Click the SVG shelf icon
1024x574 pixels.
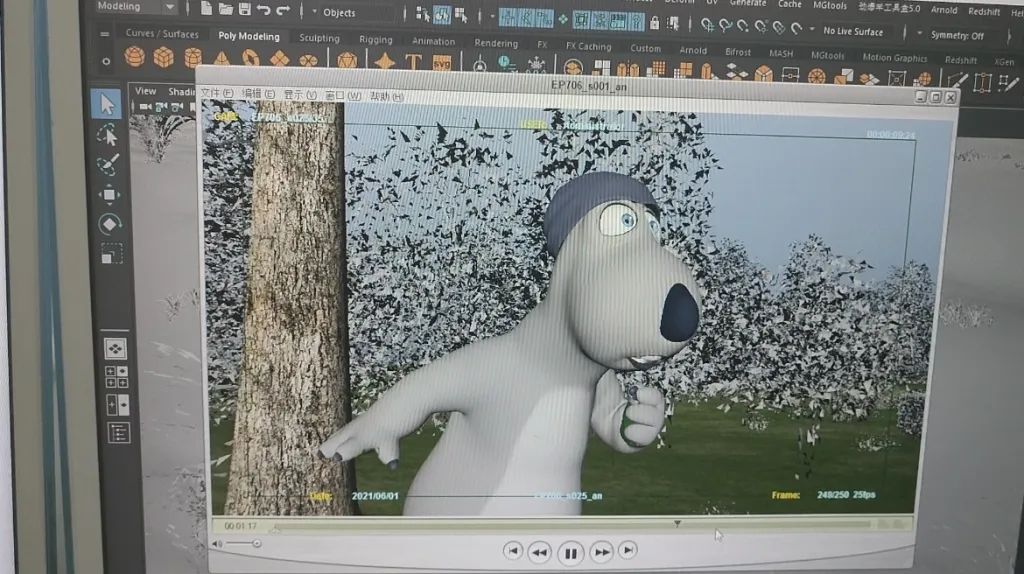coord(441,63)
